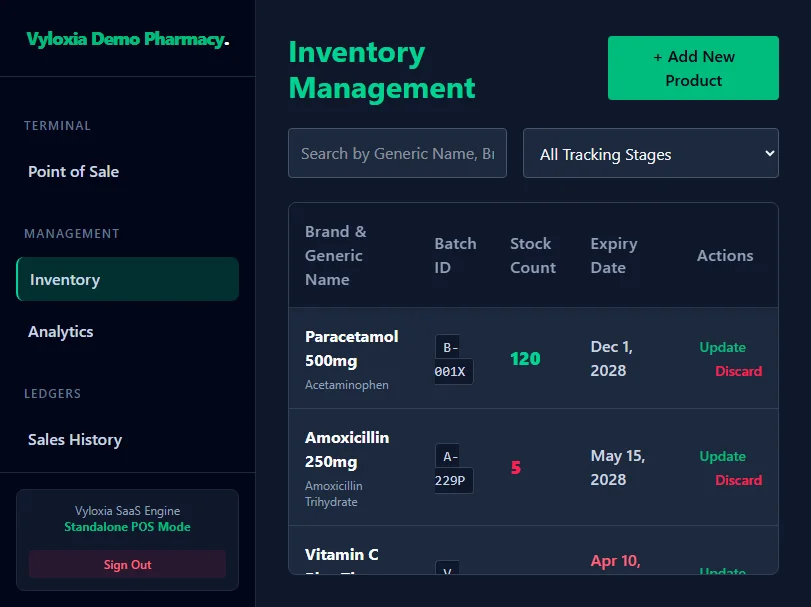811x607 pixels.
Task: Click the Expiry Date column header
Action: [x=614, y=255]
